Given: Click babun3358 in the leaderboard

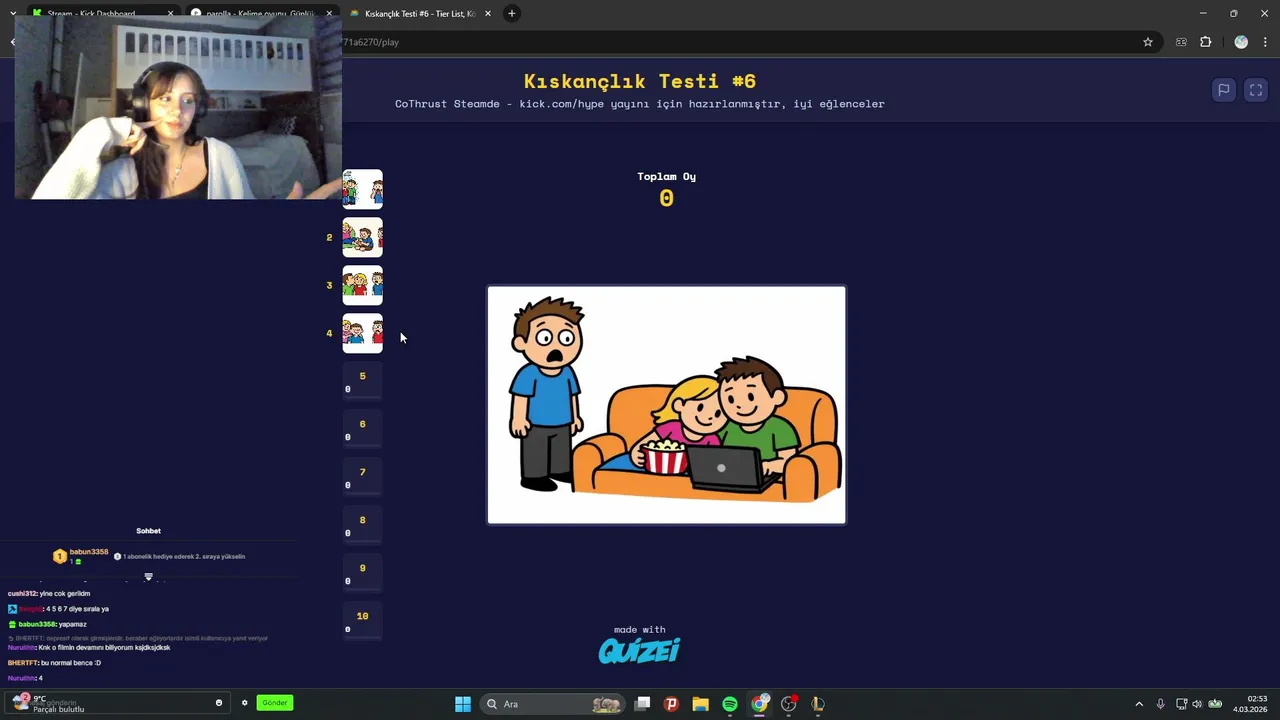Looking at the screenshot, I should pyautogui.click(x=88, y=552).
